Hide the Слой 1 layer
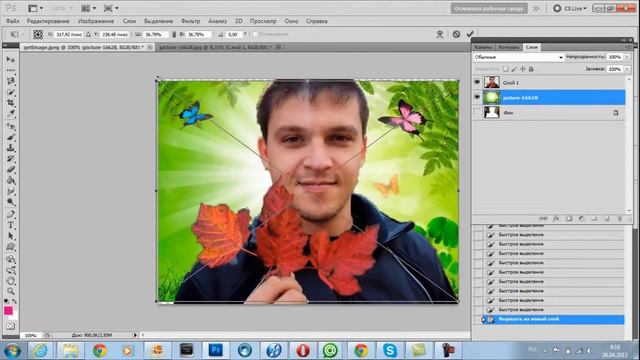640x360 pixels. point(477,82)
